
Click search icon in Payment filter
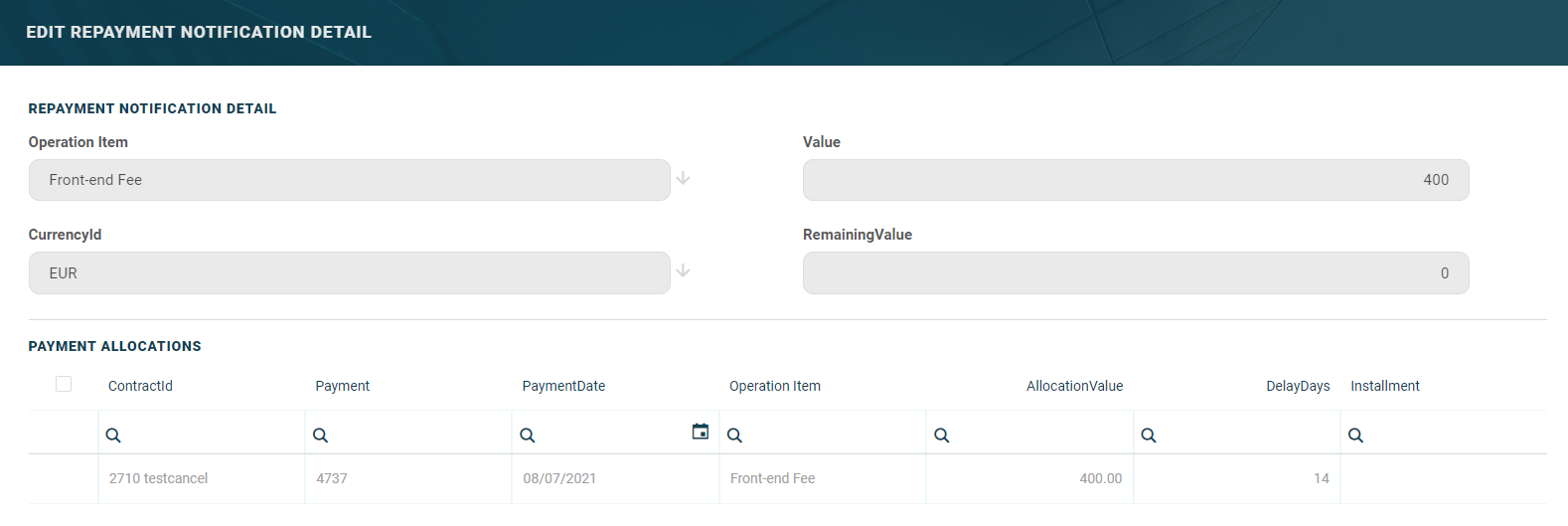pyautogui.click(x=320, y=436)
